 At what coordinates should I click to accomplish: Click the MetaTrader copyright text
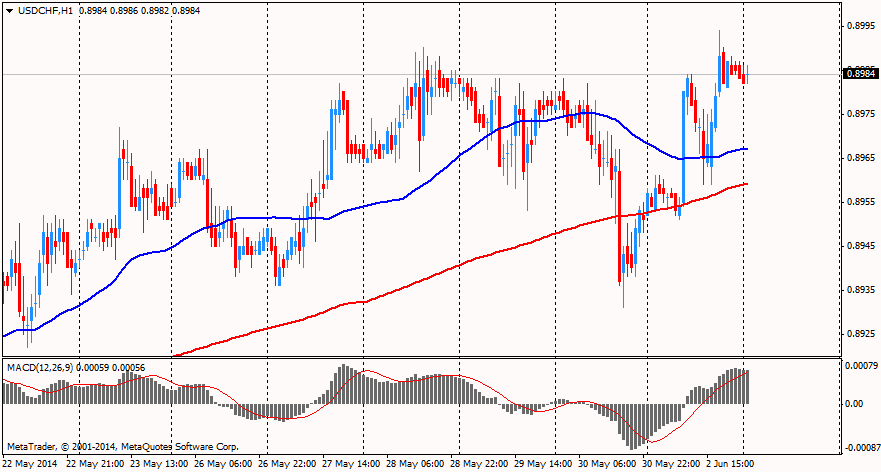pos(122,445)
